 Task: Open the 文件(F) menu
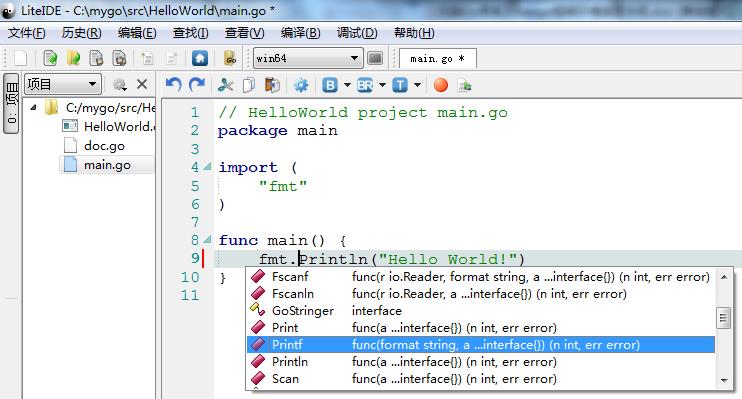click(26, 33)
